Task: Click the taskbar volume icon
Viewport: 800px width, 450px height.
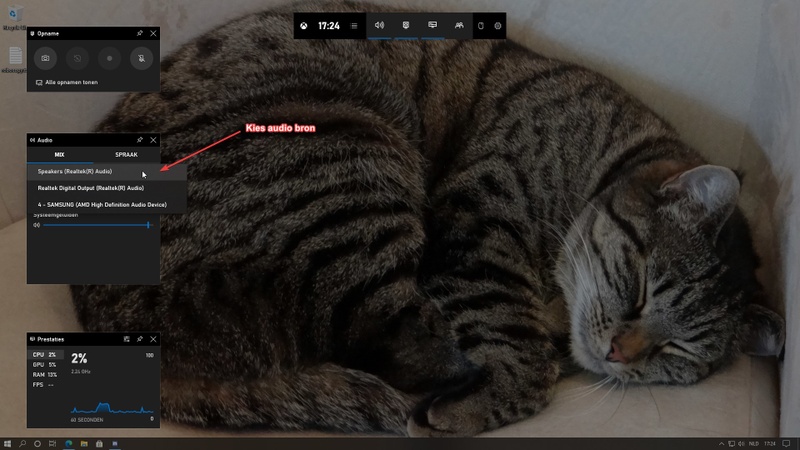Action: click(x=741, y=444)
